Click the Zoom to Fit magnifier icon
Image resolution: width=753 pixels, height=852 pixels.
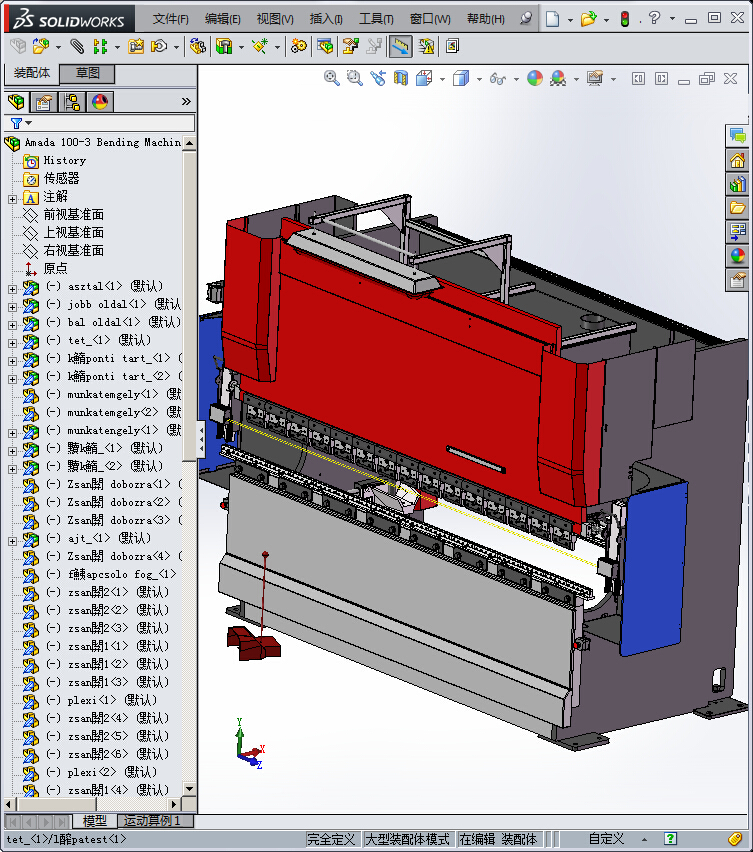point(332,78)
